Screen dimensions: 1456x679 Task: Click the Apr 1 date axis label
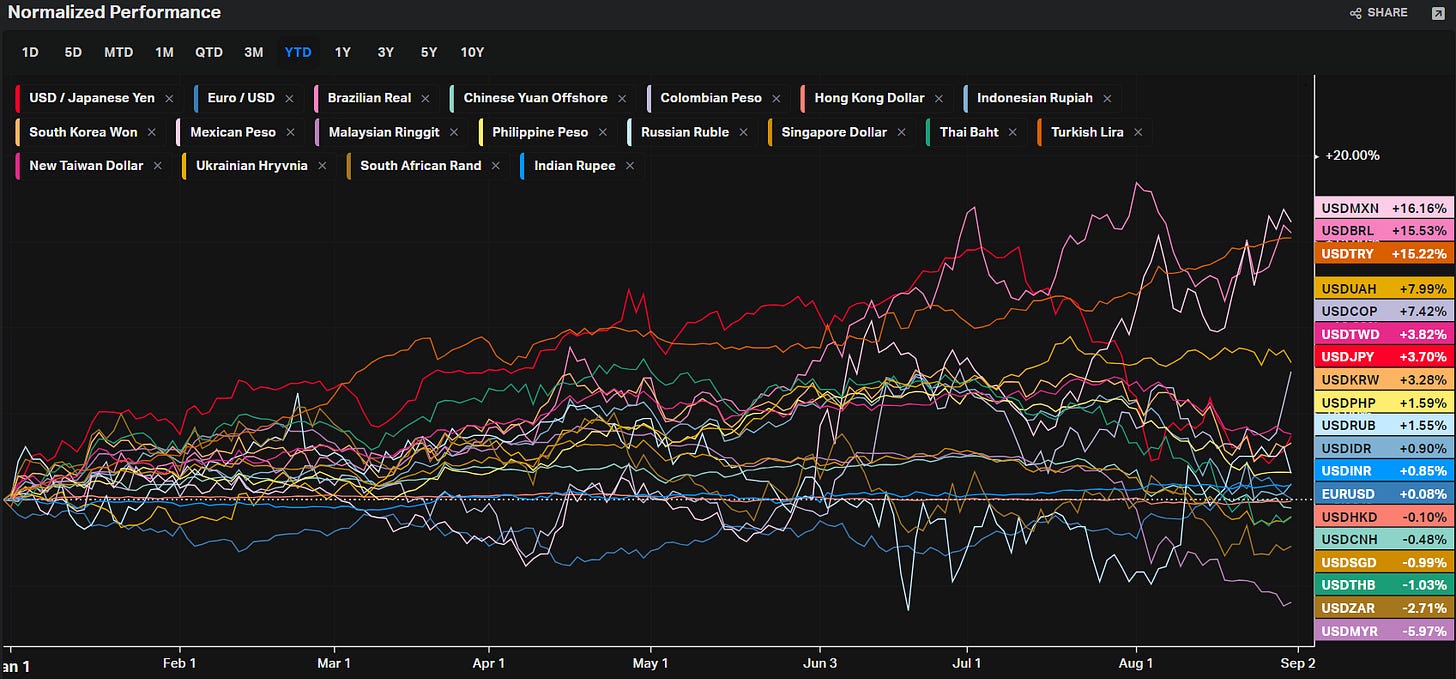click(488, 662)
